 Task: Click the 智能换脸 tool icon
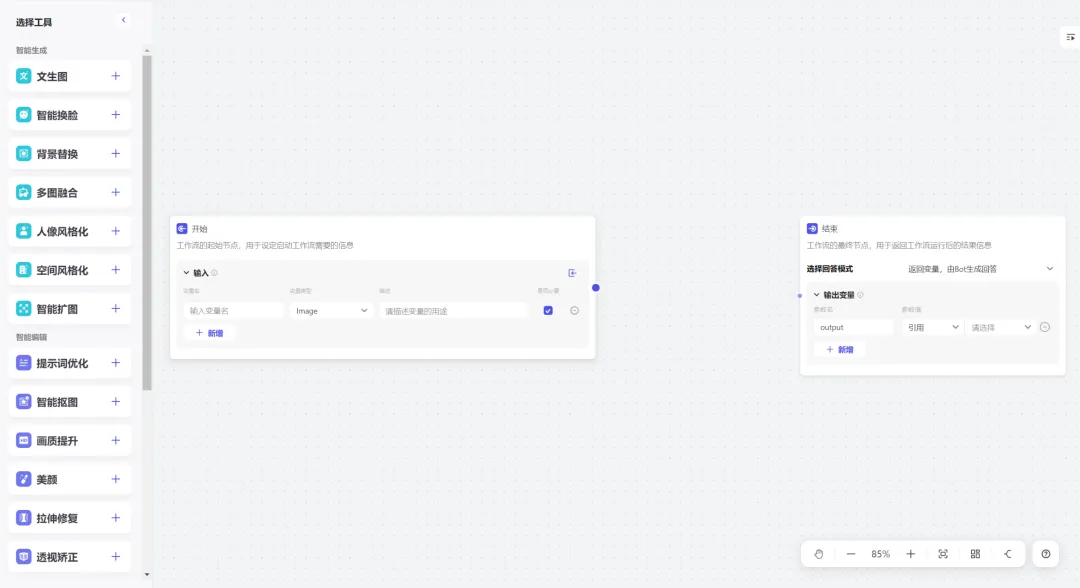23,115
